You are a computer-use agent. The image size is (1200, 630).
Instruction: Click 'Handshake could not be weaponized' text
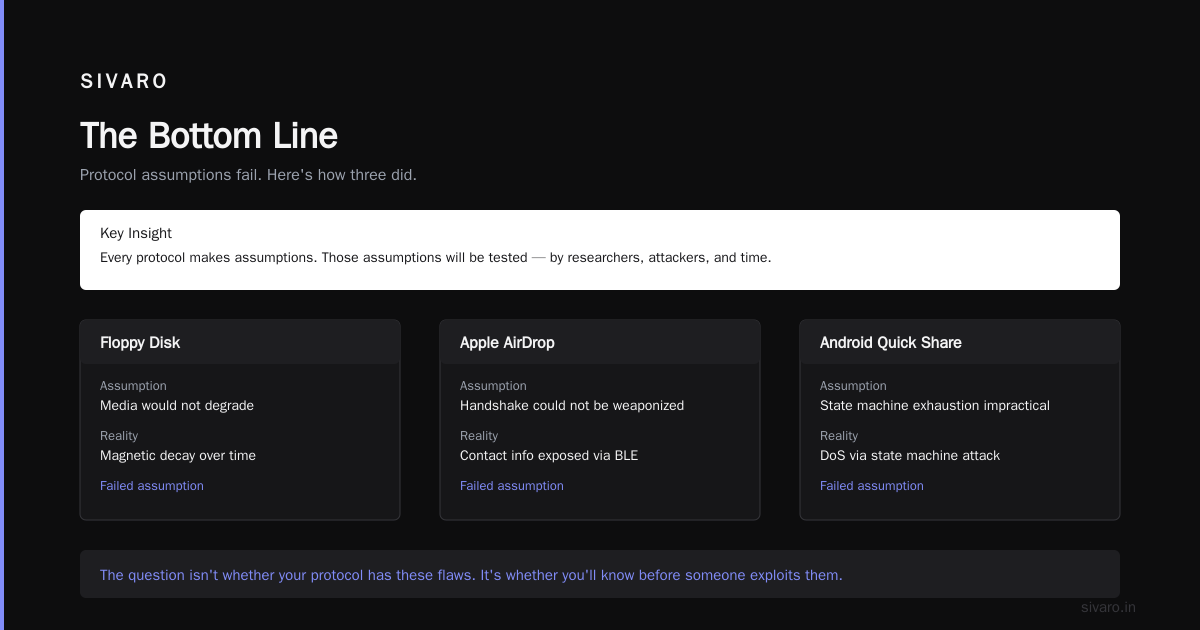[572, 406]
